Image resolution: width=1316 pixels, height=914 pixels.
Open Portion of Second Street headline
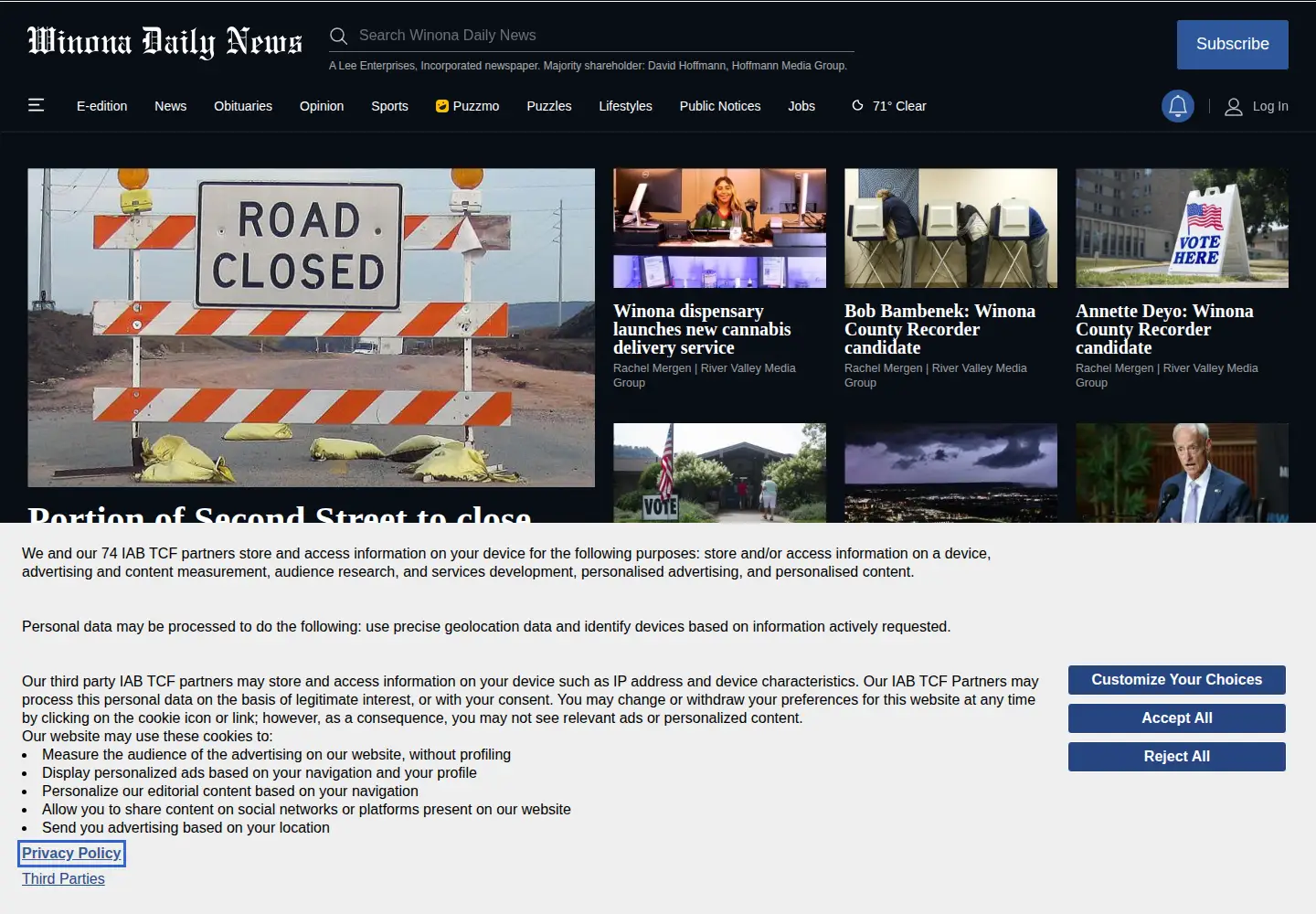280,513
